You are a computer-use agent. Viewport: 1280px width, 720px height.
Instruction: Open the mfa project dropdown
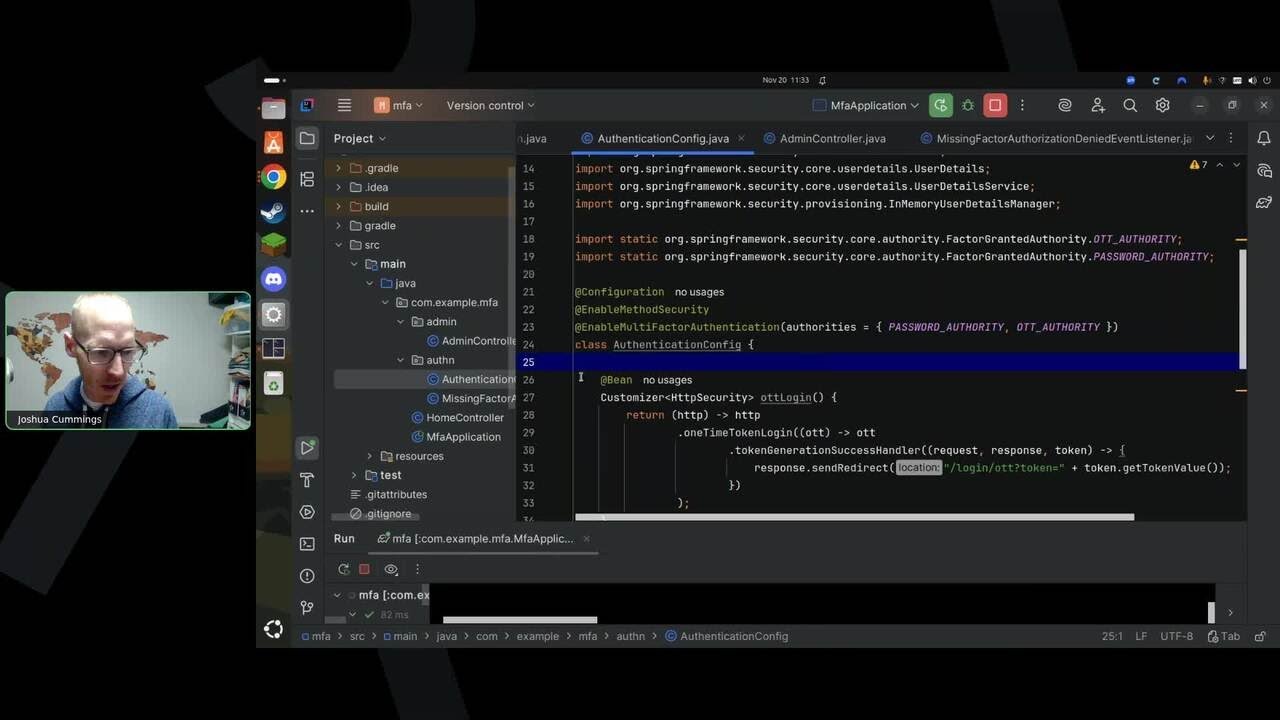pos(398,105)
